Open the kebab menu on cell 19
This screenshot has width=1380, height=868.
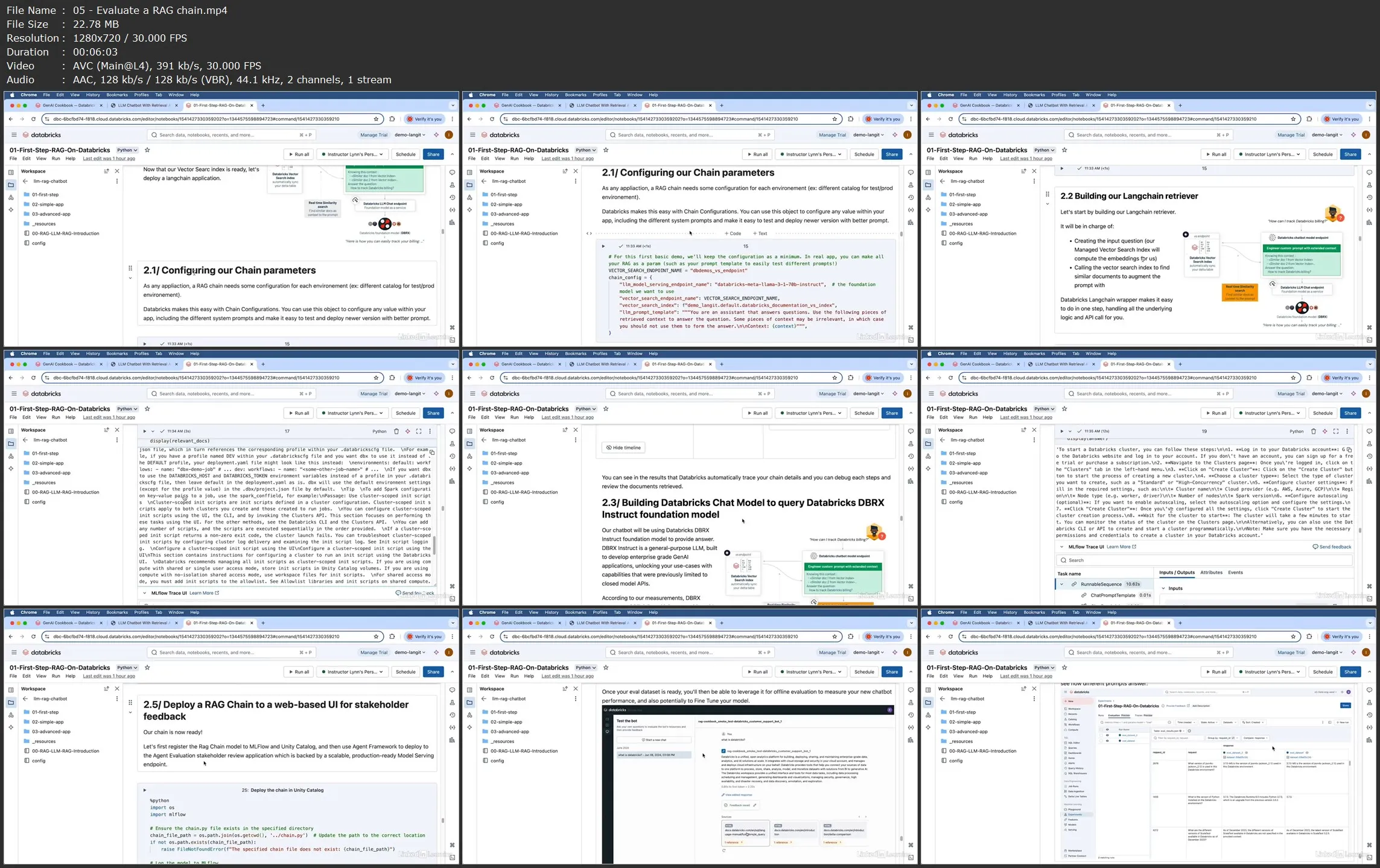(1347, 431)
